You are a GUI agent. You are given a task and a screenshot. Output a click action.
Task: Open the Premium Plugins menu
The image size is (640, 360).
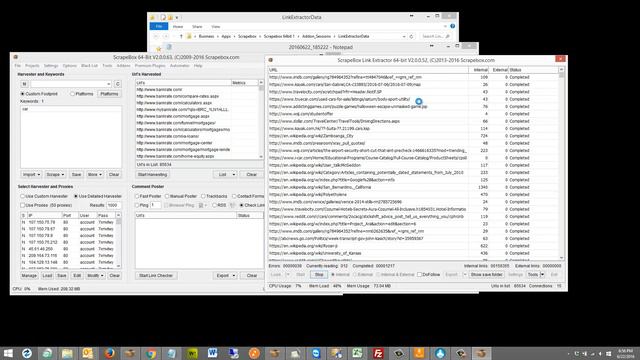pos(150,66)
